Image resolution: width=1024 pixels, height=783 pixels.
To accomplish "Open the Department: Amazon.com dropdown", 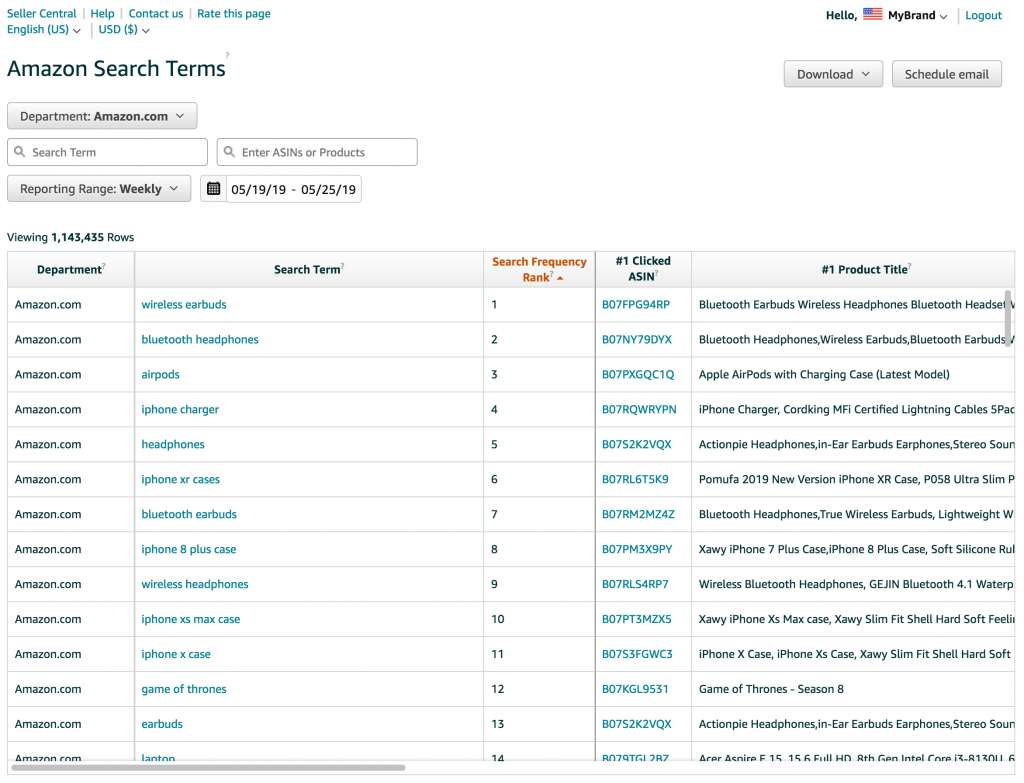I will click(x=102, y=116).
